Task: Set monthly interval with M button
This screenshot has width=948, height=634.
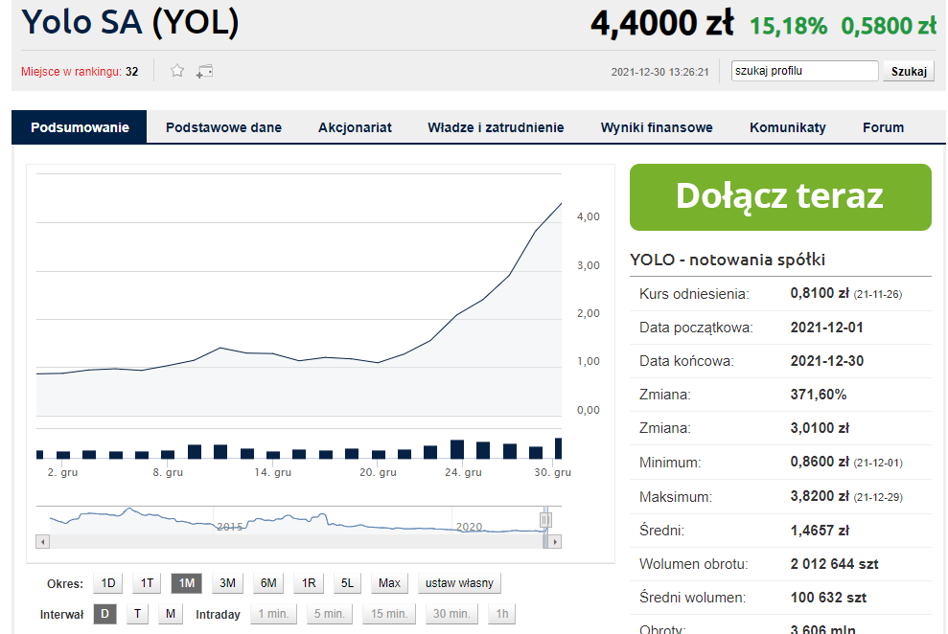Action: [x=170, y=614]
